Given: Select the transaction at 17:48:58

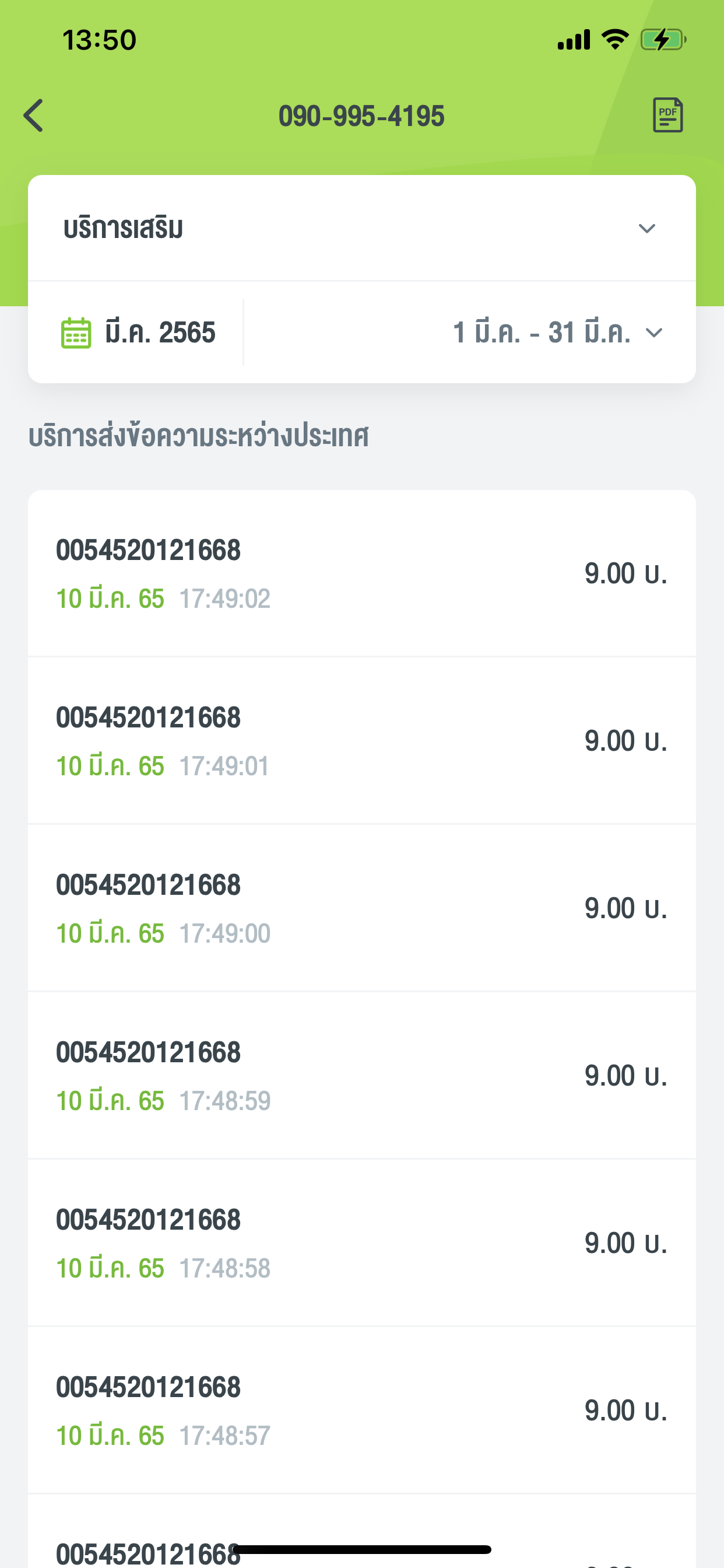Looking at the screenshot, I should pos(361,1243).
